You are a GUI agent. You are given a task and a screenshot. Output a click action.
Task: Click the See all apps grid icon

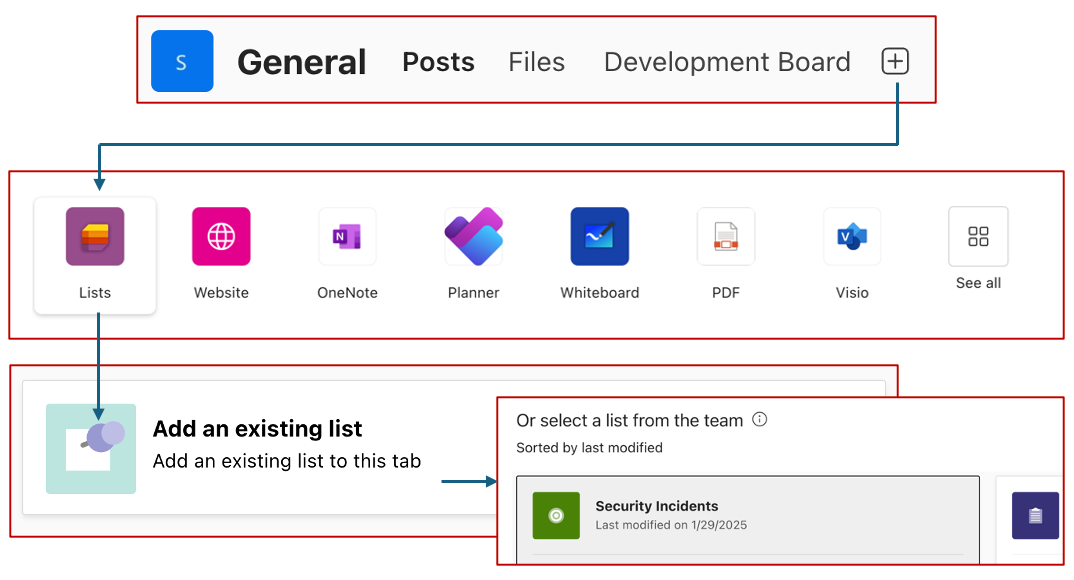[x=978, y=236]
